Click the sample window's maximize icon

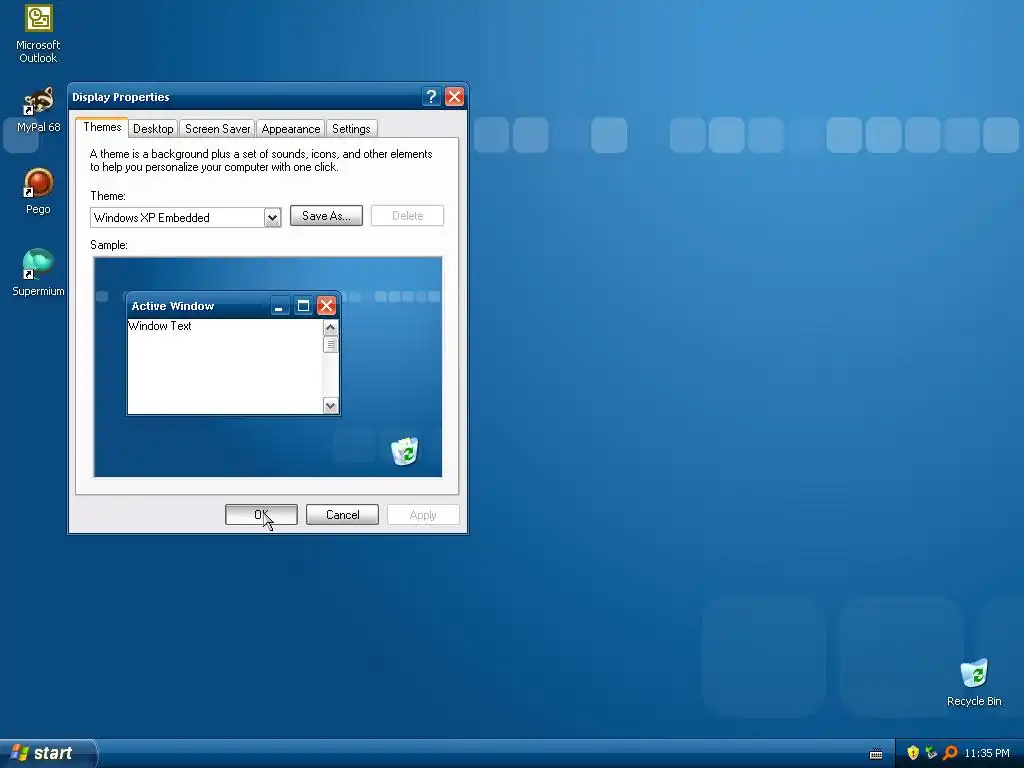[x=303, y=306]
